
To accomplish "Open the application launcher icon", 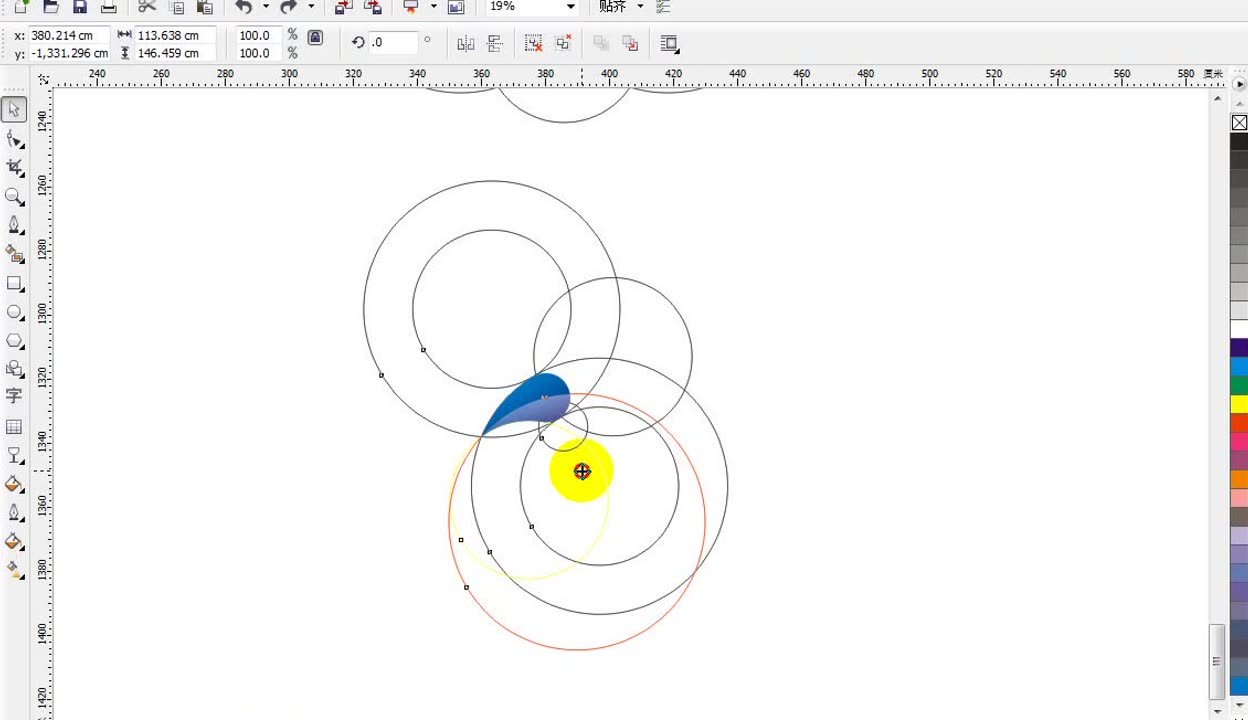I will (411, 6).
